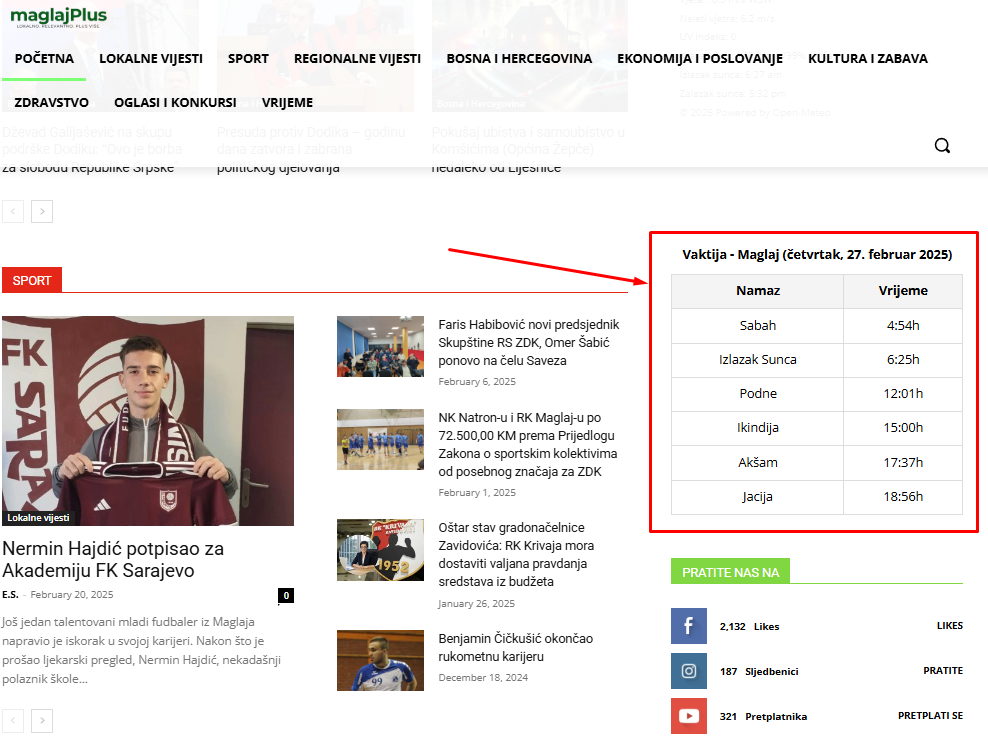Open the SPORT section label
This screenshot has height=752, width=988.
pos(32,281)
